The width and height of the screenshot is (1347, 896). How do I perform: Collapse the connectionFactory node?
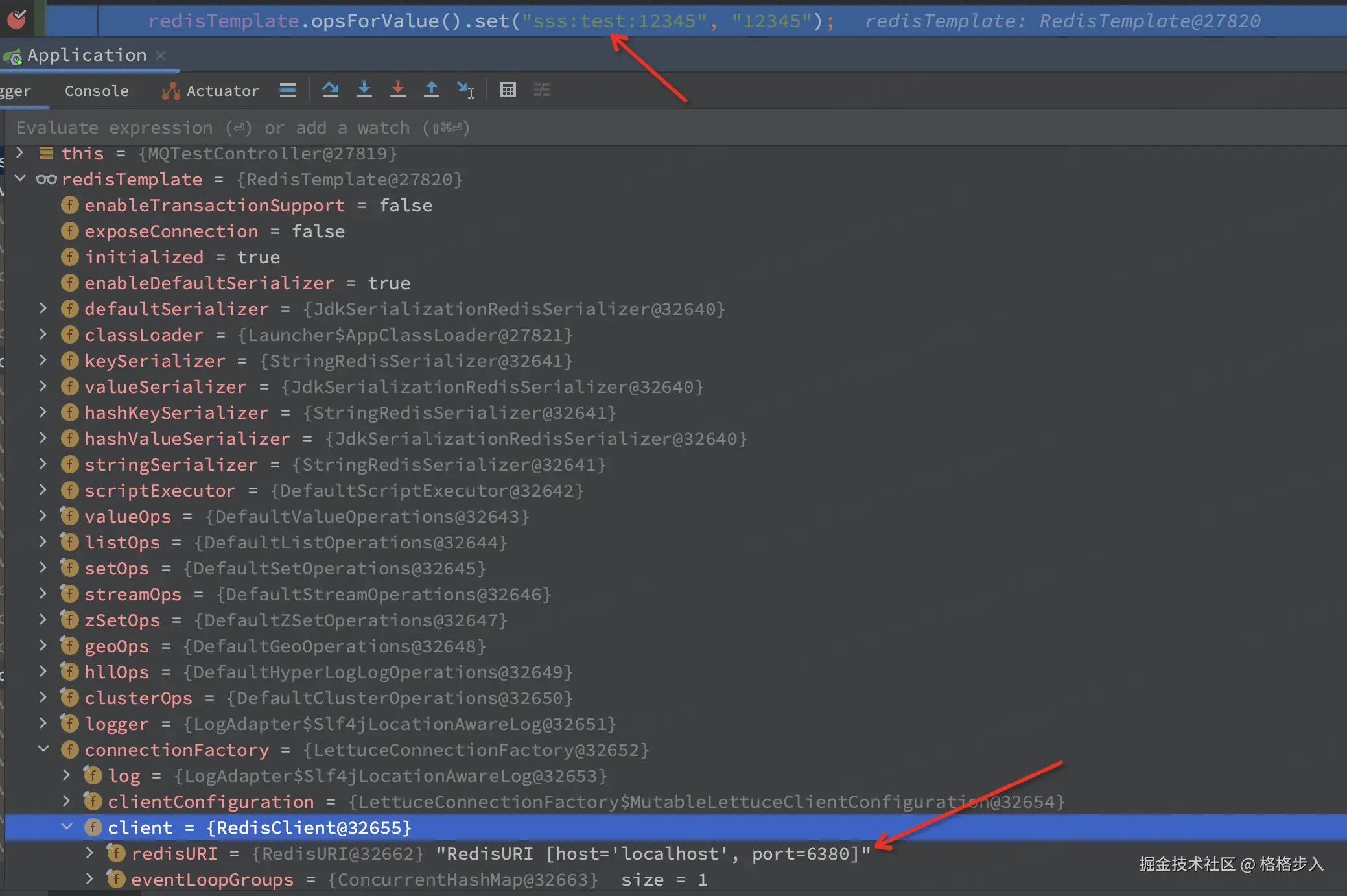tap(43, 749)
